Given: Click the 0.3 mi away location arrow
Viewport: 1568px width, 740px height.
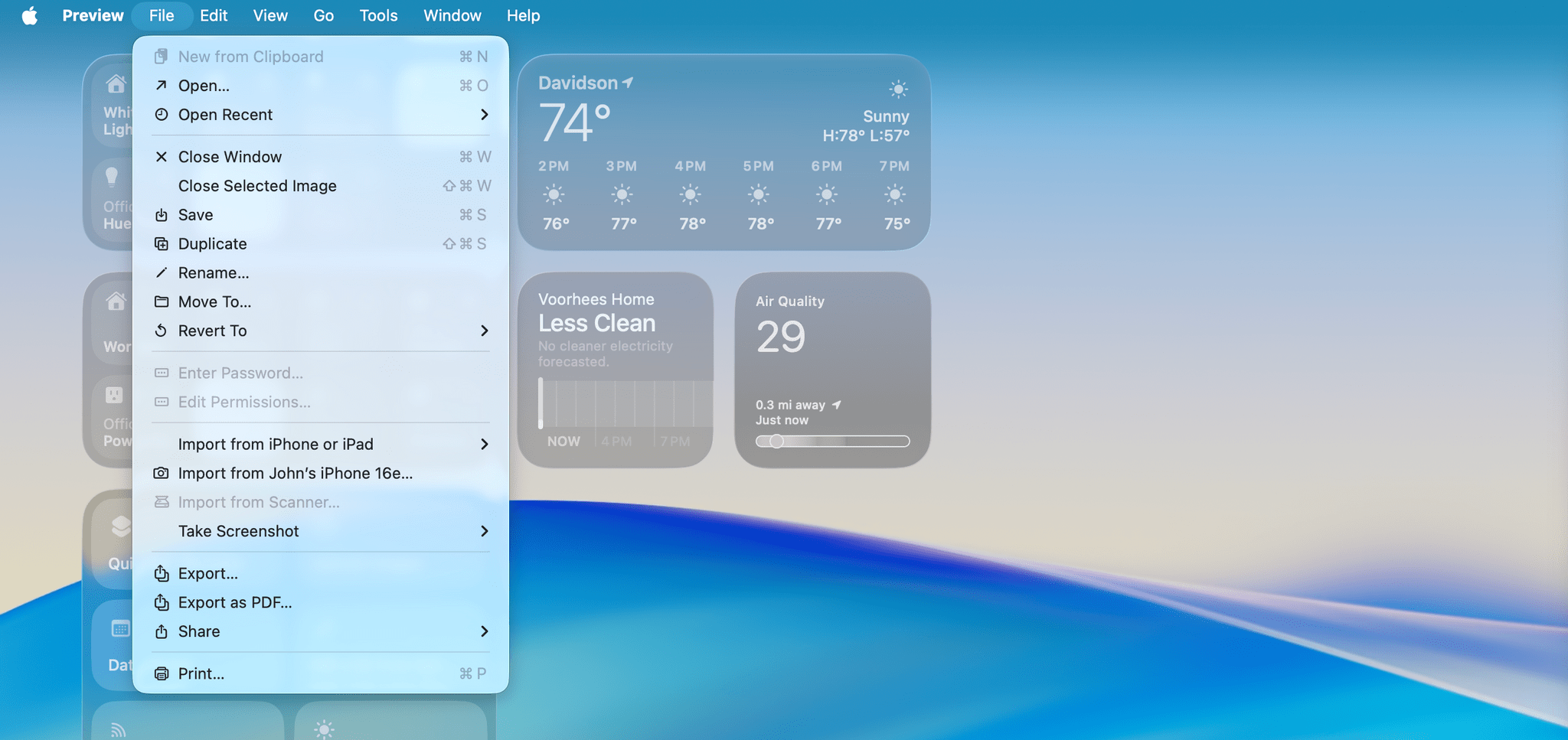Looking at the screenshot, I should [837, 405].
